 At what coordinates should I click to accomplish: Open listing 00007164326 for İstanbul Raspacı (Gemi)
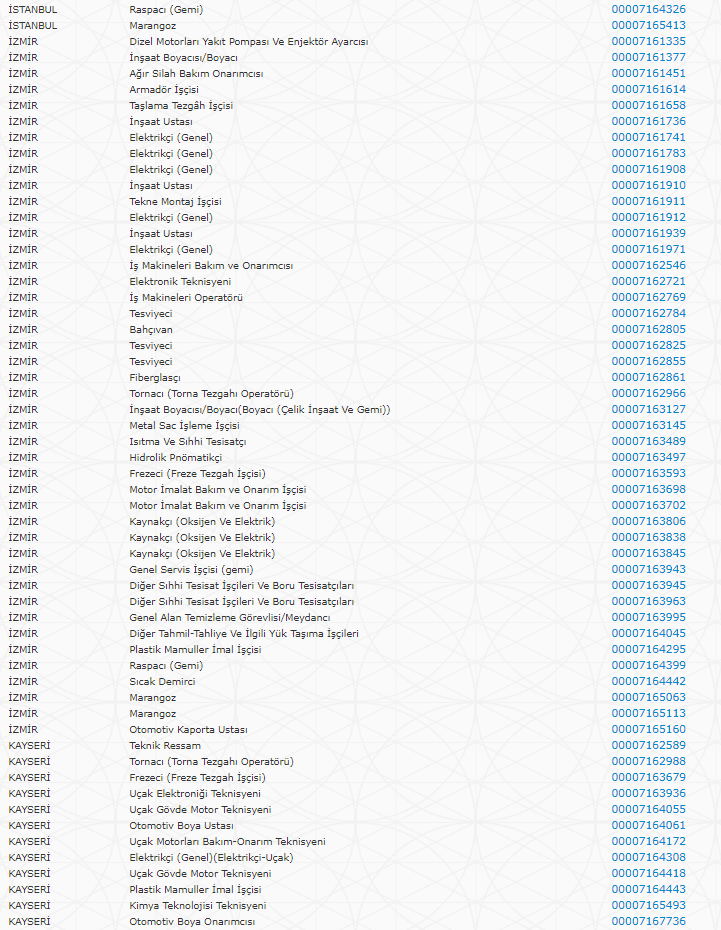[648, 9]
